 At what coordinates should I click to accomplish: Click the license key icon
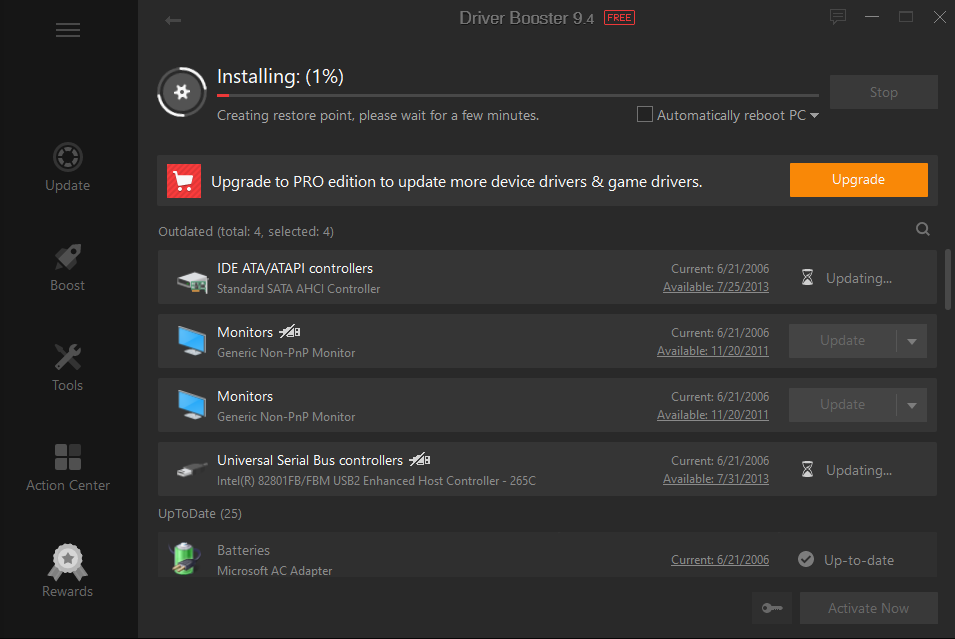click(772, 608)
